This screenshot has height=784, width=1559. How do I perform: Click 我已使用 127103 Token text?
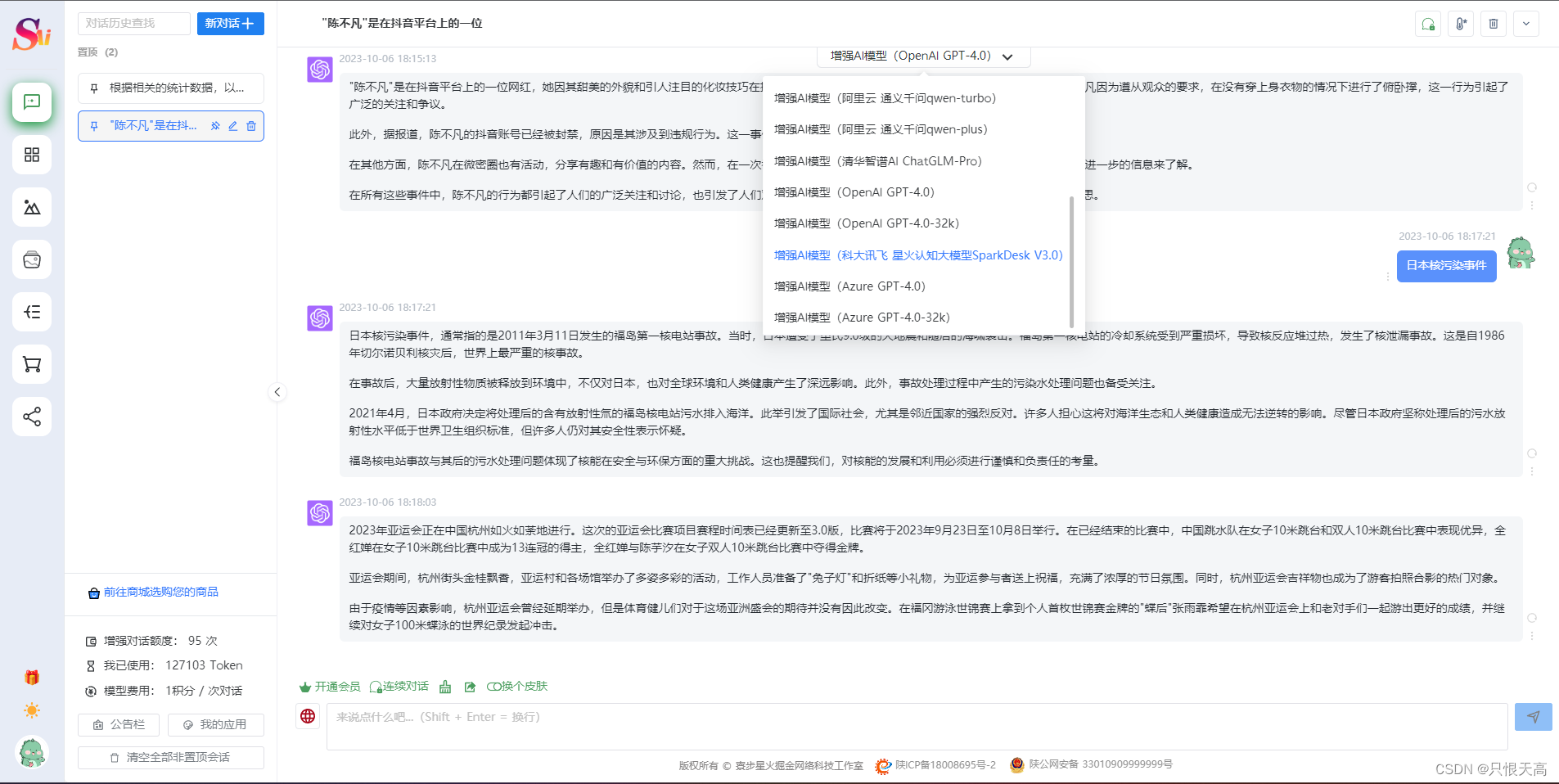coord(173,665)
